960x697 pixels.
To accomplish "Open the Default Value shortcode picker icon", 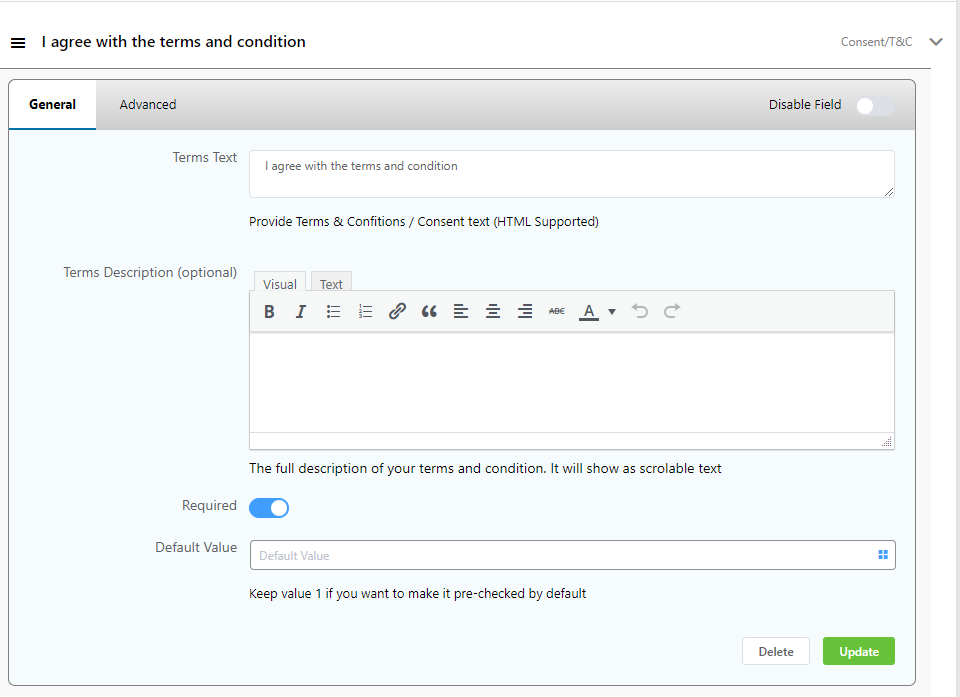I will click(883, 555).
